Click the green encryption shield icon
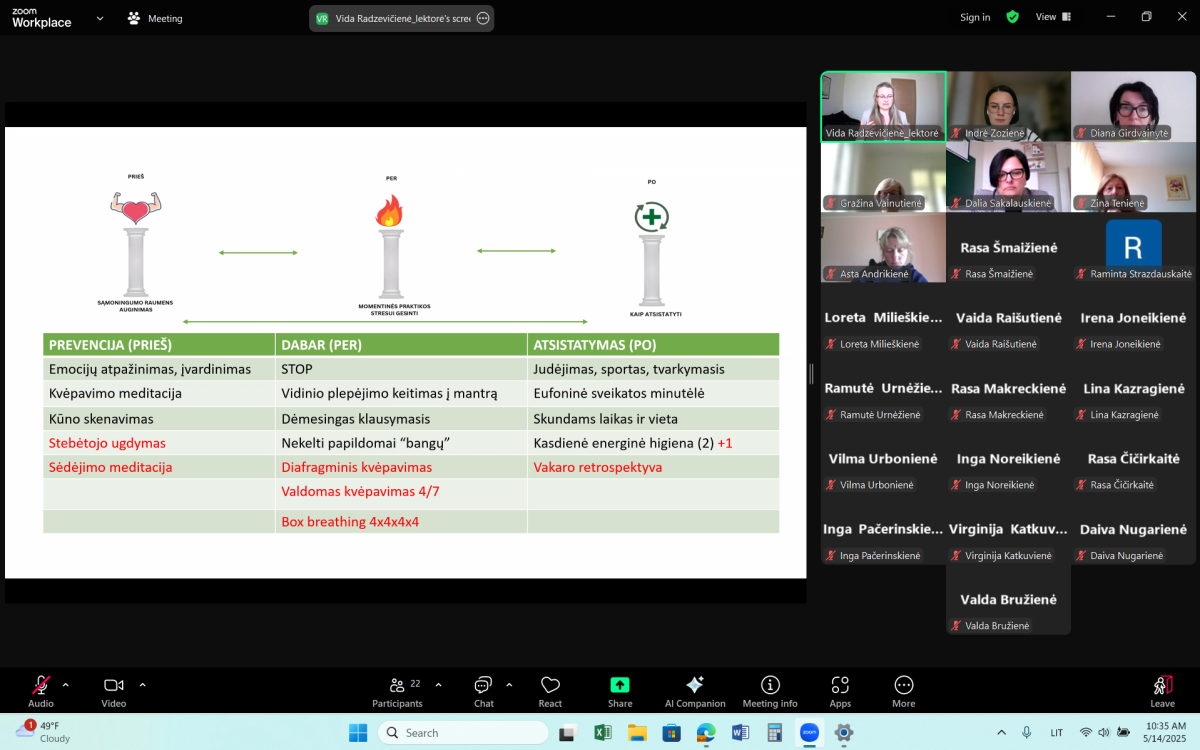1200x750 pixels. point(1012,17)
